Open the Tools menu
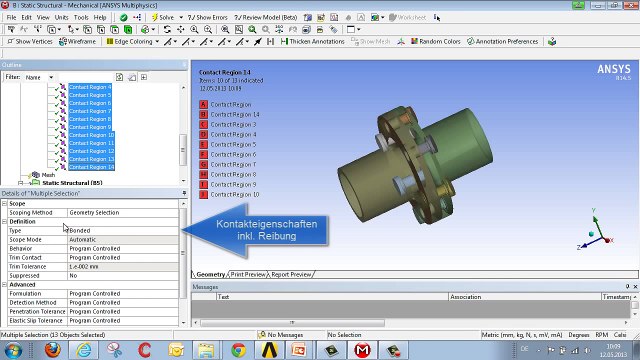The image size is (640, 360). pos(81,18)
